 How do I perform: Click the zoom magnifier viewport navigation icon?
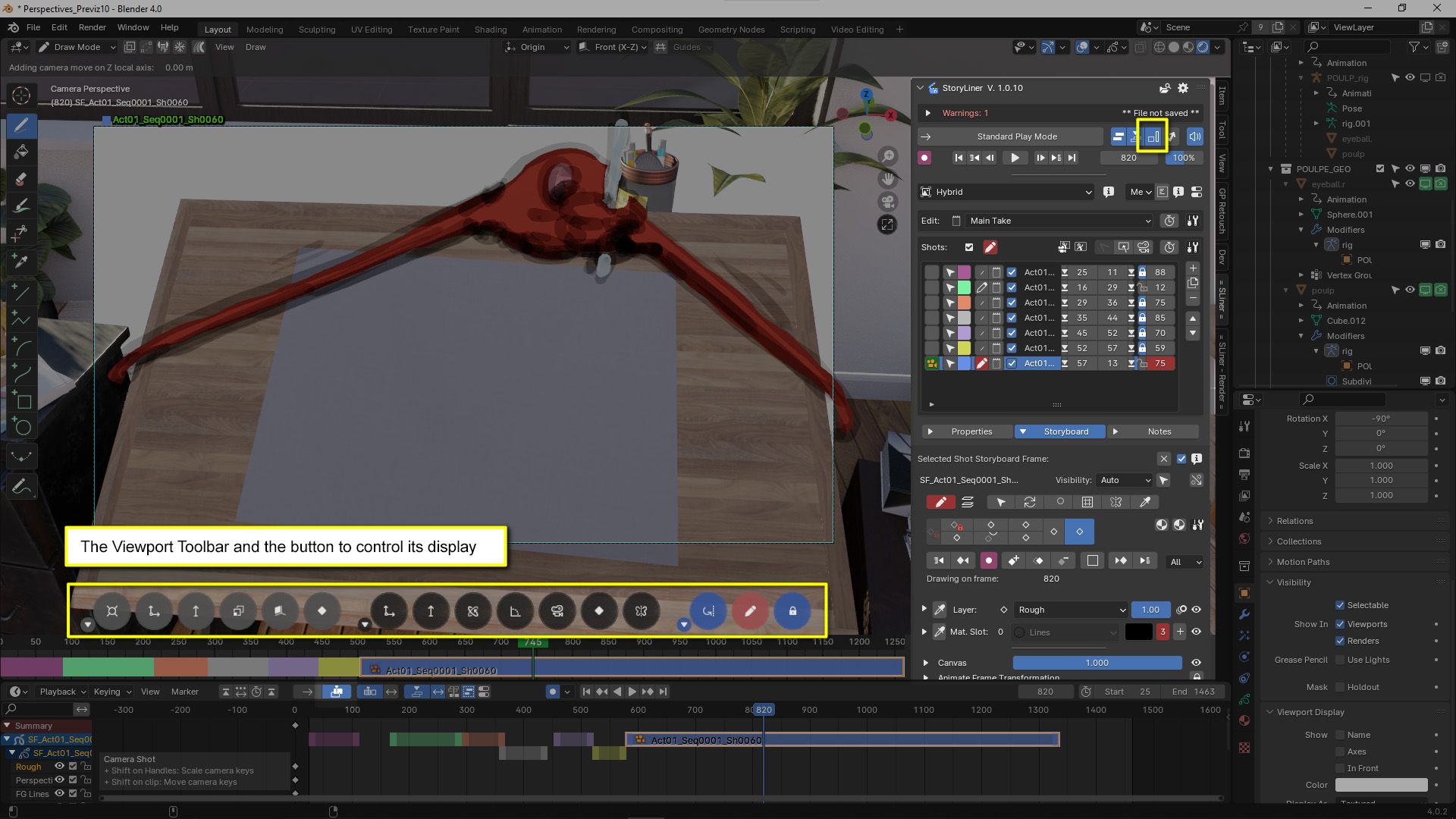tap(887, 156)
